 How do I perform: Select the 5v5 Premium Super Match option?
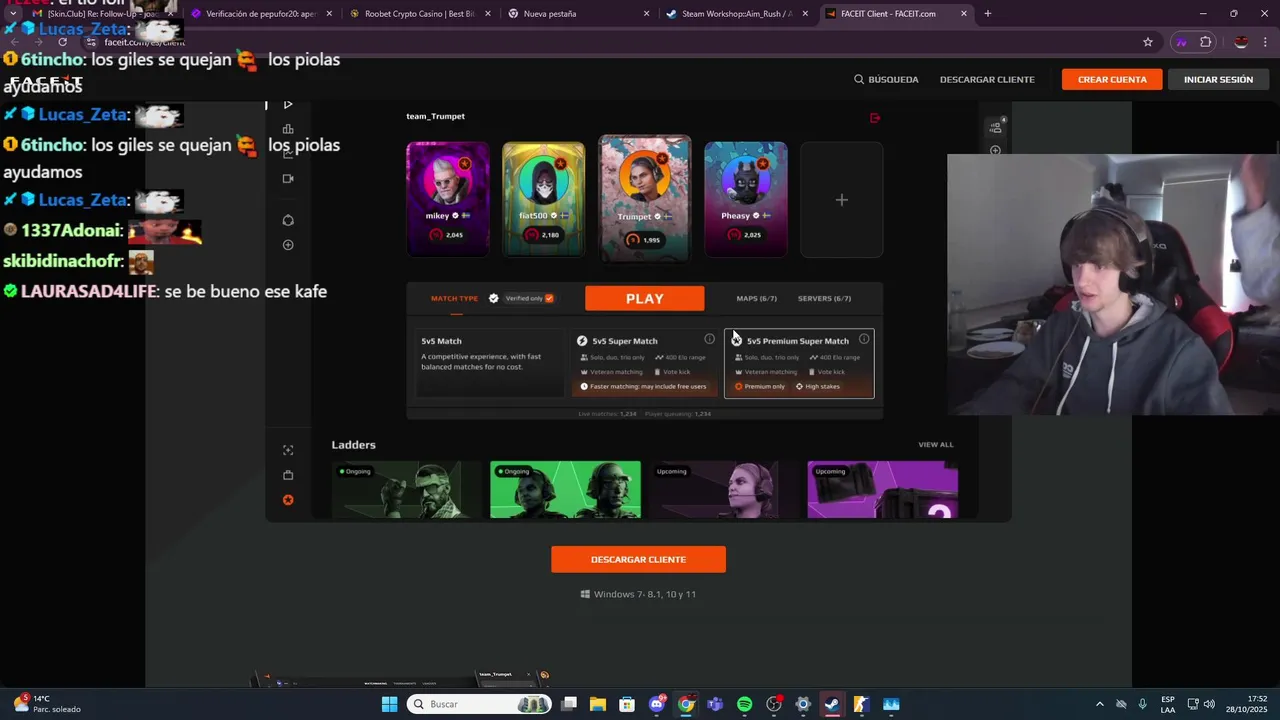[799, 363]
